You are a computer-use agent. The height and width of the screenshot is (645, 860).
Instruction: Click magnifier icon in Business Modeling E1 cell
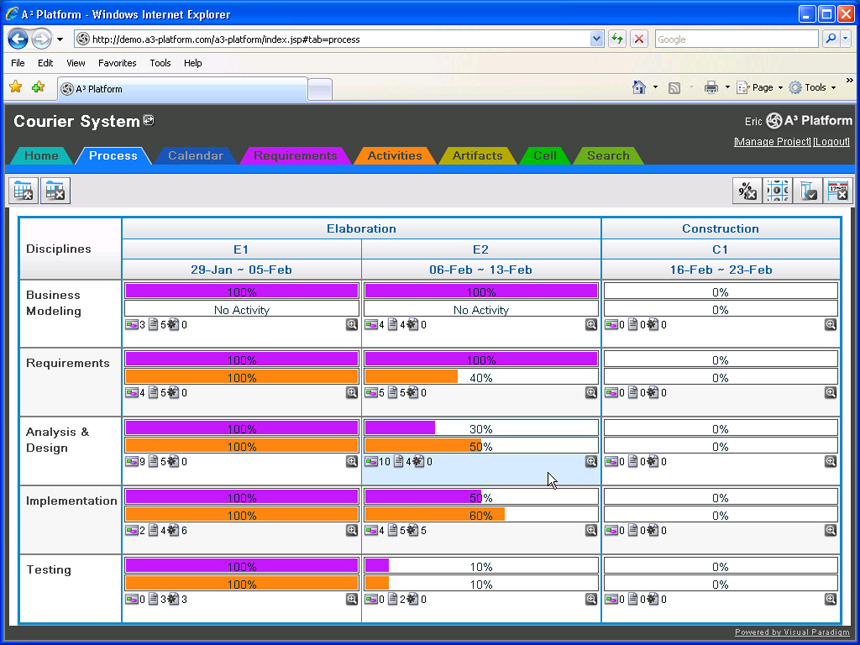click(x=352, y=325)
